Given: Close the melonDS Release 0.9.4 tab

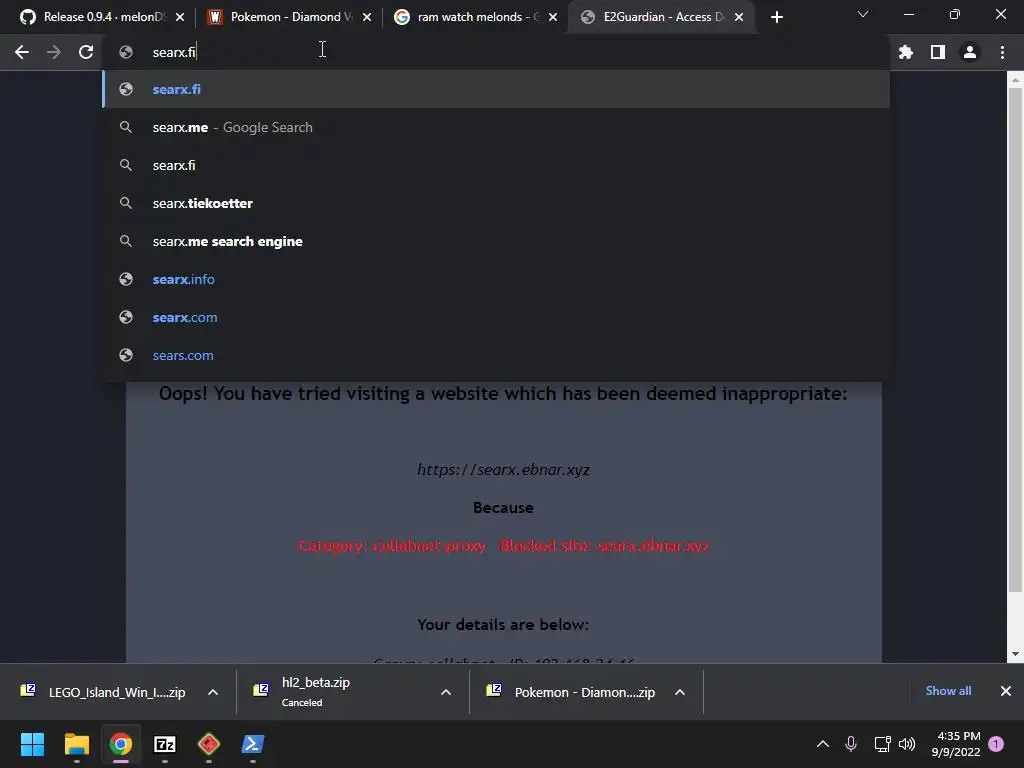Looking at the screenshot, I should coord(180,18).
